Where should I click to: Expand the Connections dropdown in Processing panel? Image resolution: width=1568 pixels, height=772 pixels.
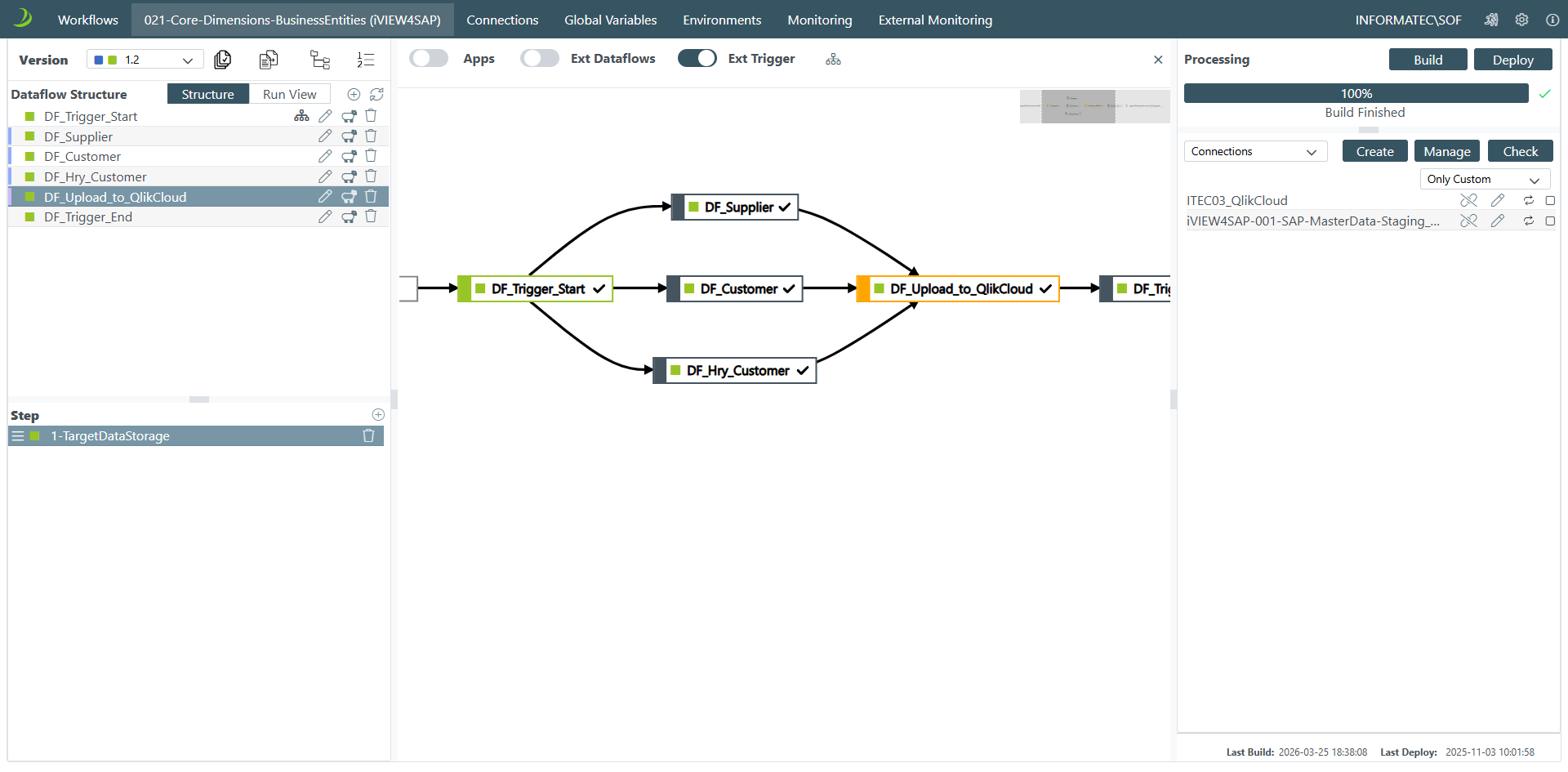pyautogui.click(x=1254, y=152)
